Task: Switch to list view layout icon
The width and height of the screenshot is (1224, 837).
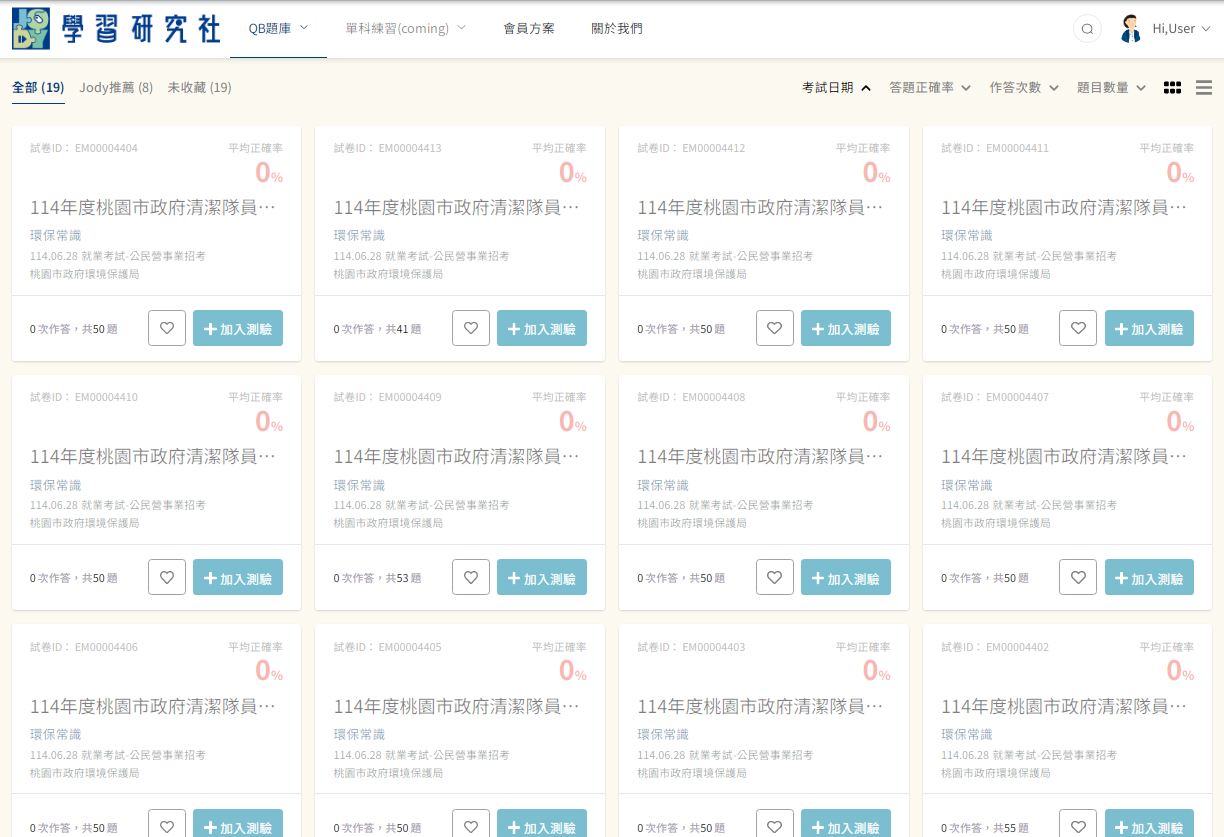Action: [1204, 88]
